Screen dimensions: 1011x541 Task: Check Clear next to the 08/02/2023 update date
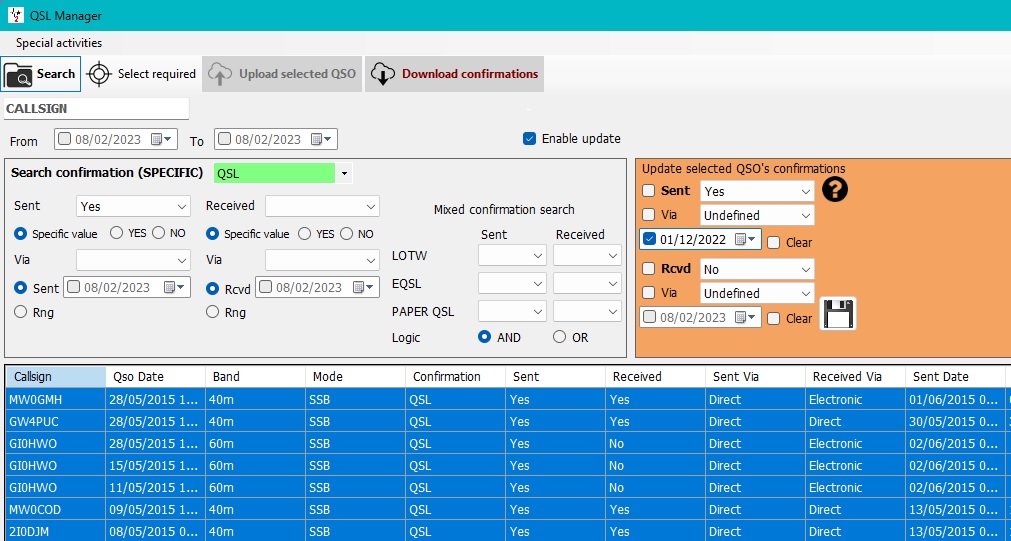click(x=774, y=318)
